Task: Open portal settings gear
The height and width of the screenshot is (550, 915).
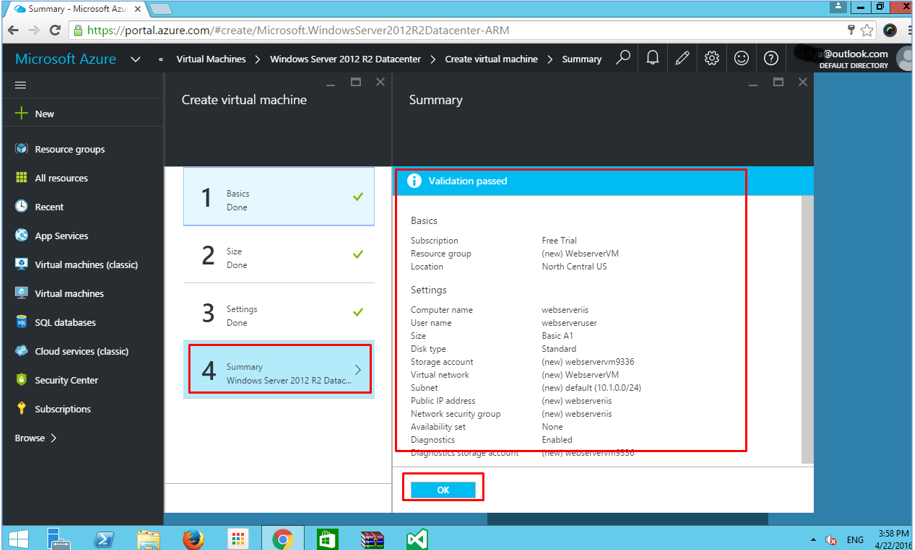Action: click(x=711, y=58)
